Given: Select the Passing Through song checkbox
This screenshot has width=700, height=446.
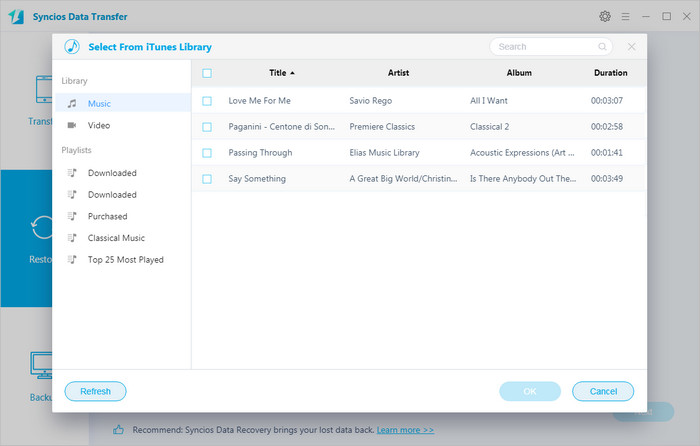Looking at the screenshot, I should [207, 153].
